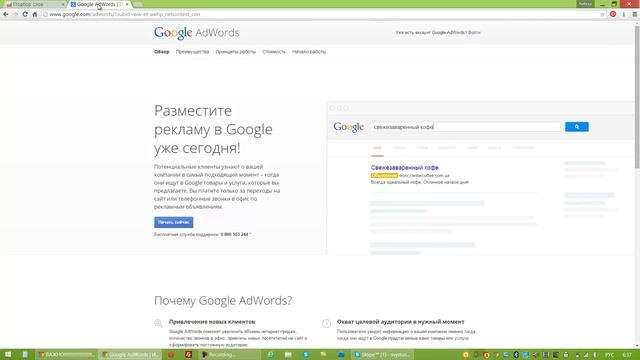
Task: Select the Google AdWords browser tab
Action: tap(99, 4)
